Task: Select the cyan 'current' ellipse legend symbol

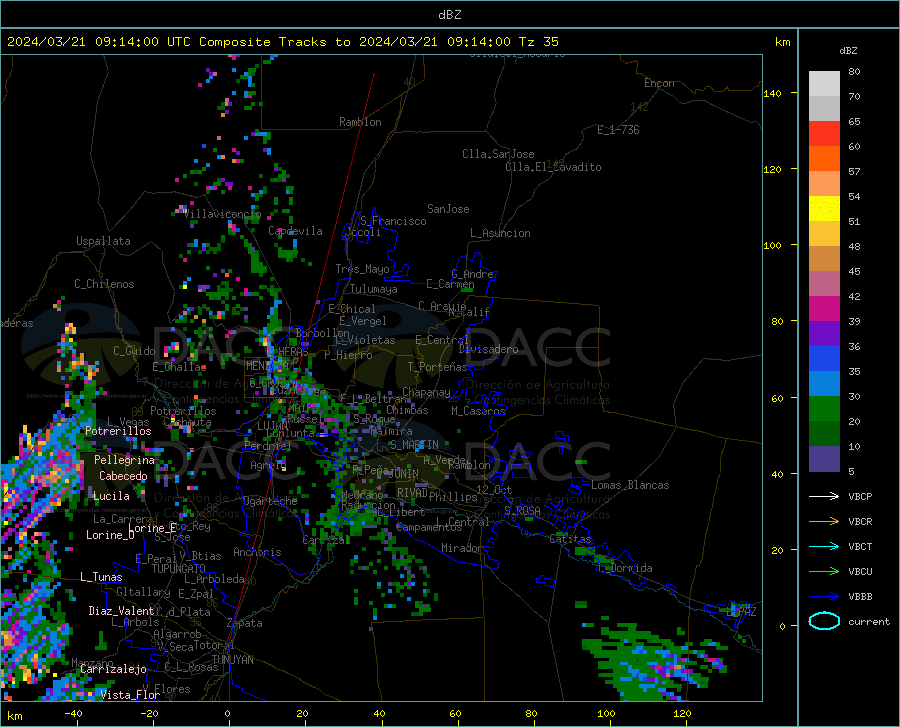Action: pyautogui.click(x=824, y=621)
